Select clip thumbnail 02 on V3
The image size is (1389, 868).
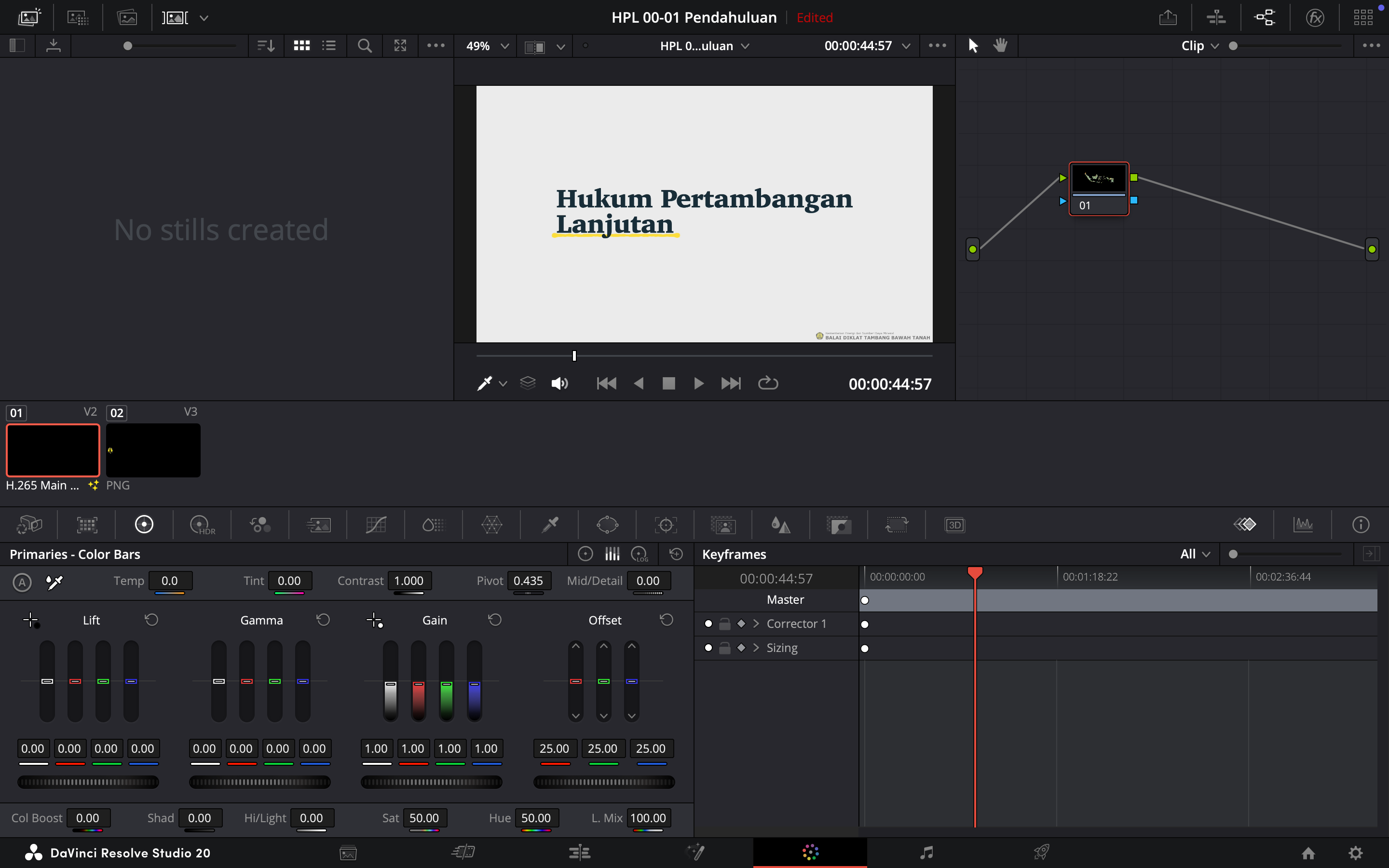153,451
